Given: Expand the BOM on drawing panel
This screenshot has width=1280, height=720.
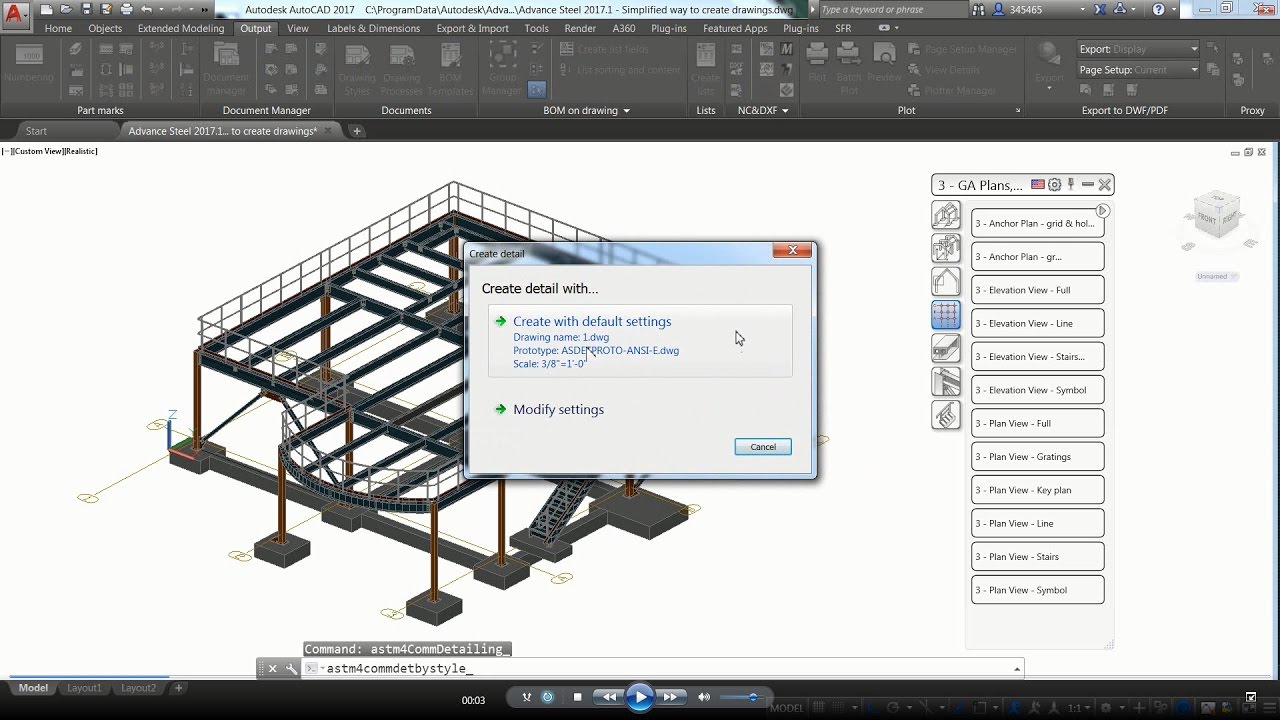Looking at the screenshot, I should click(x=626, y=110).
